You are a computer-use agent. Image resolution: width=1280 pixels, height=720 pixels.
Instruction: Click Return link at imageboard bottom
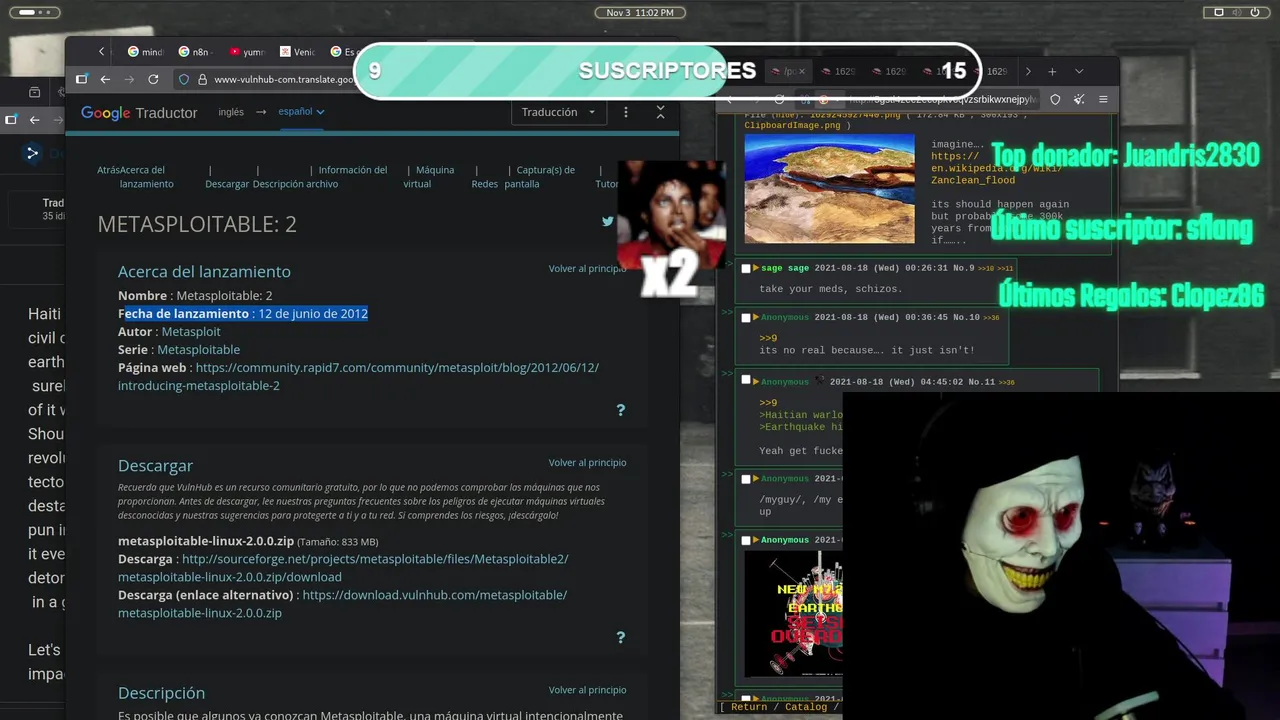749,707
